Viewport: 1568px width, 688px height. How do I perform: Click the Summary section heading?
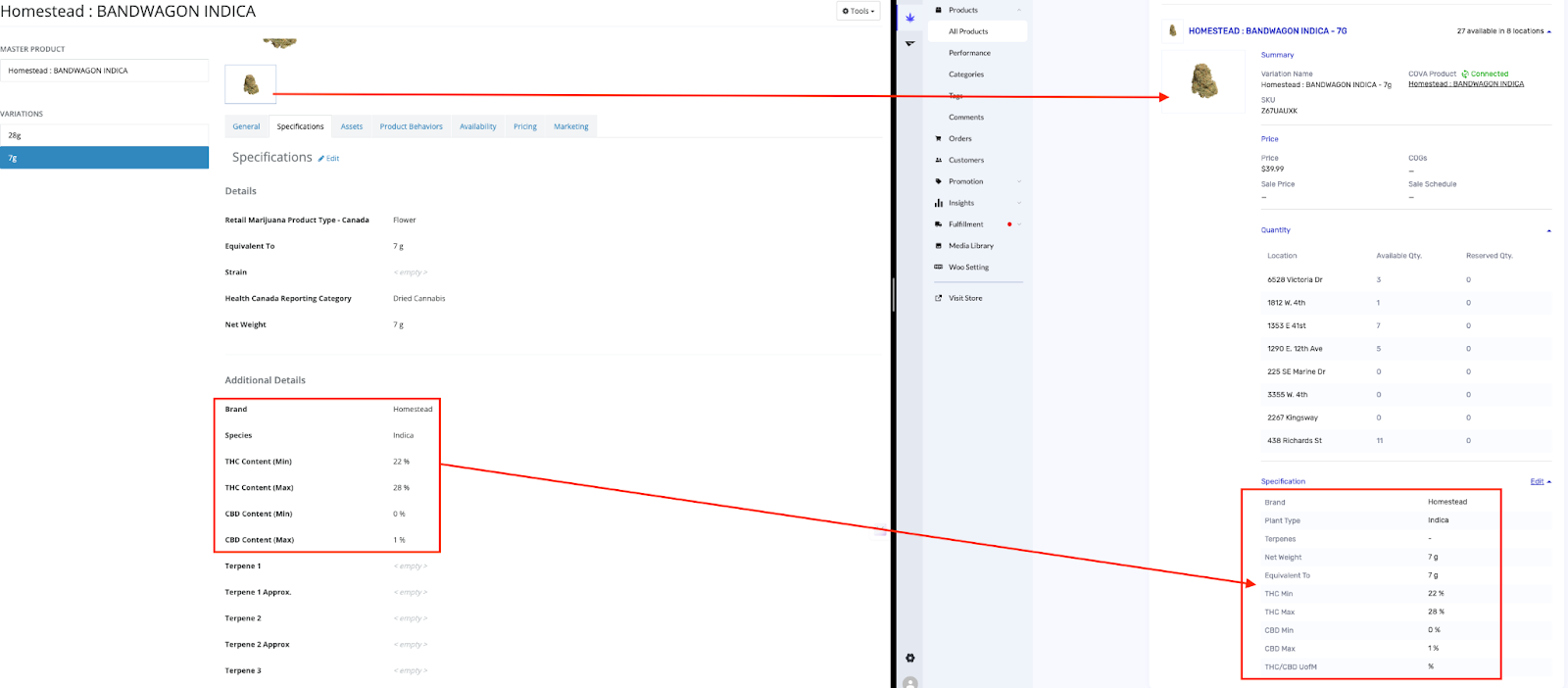(x=1277, y=55)
